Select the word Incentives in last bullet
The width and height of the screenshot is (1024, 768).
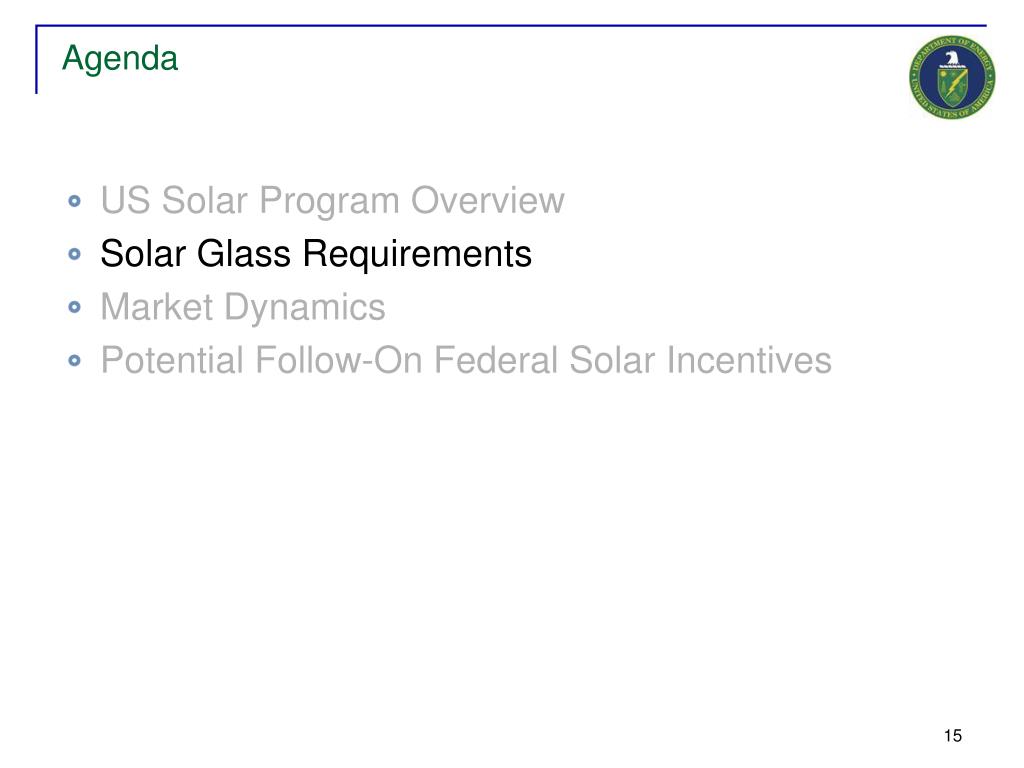click(749, 360)
